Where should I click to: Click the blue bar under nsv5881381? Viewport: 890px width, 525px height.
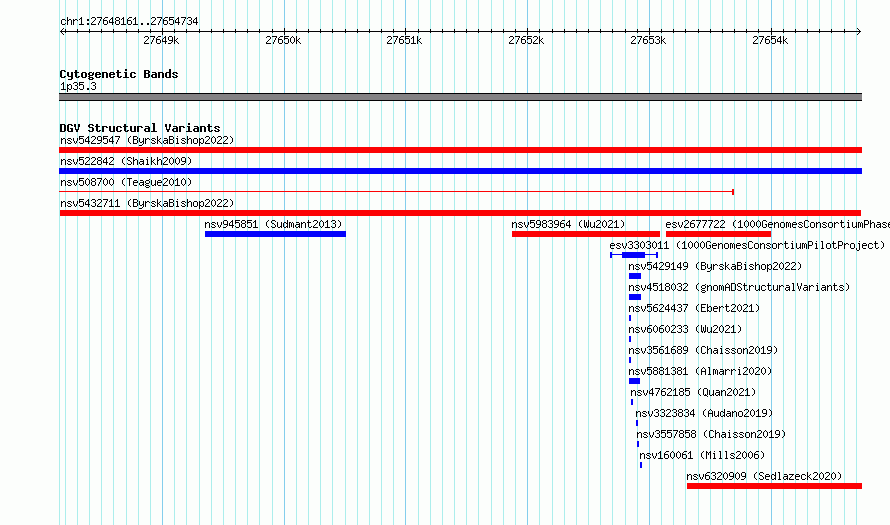pyautogui.click(x=634, y=381)
